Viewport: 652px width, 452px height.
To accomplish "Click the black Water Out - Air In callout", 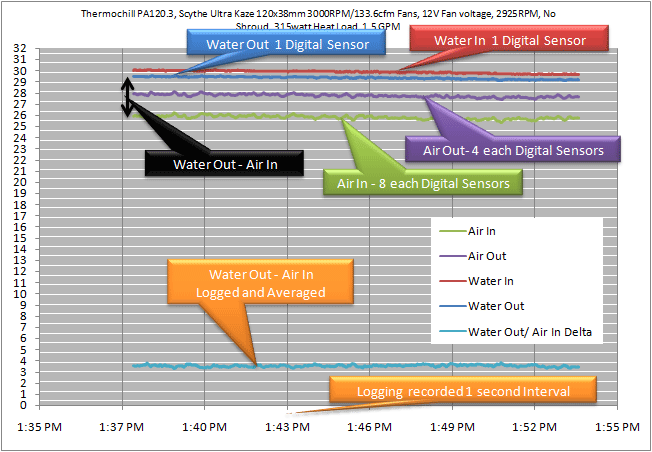I will tap(224, 164).
